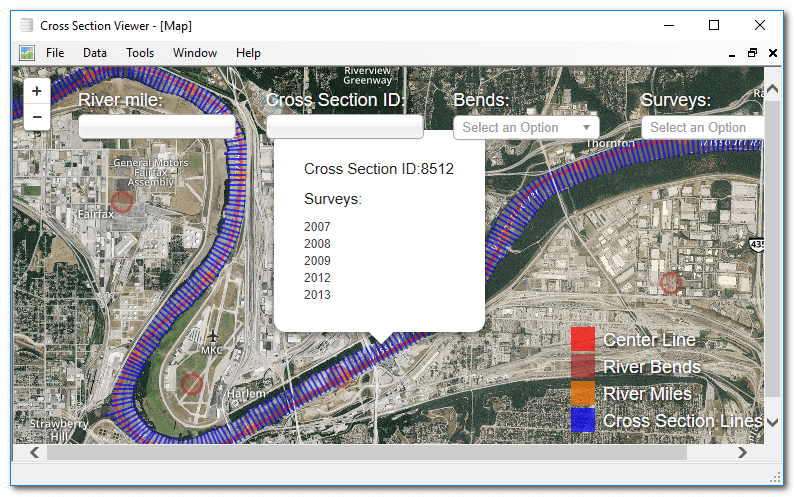
Task: Select the 2008 survey in the popup
Action: pyautogui.click(x=317, y=244)
